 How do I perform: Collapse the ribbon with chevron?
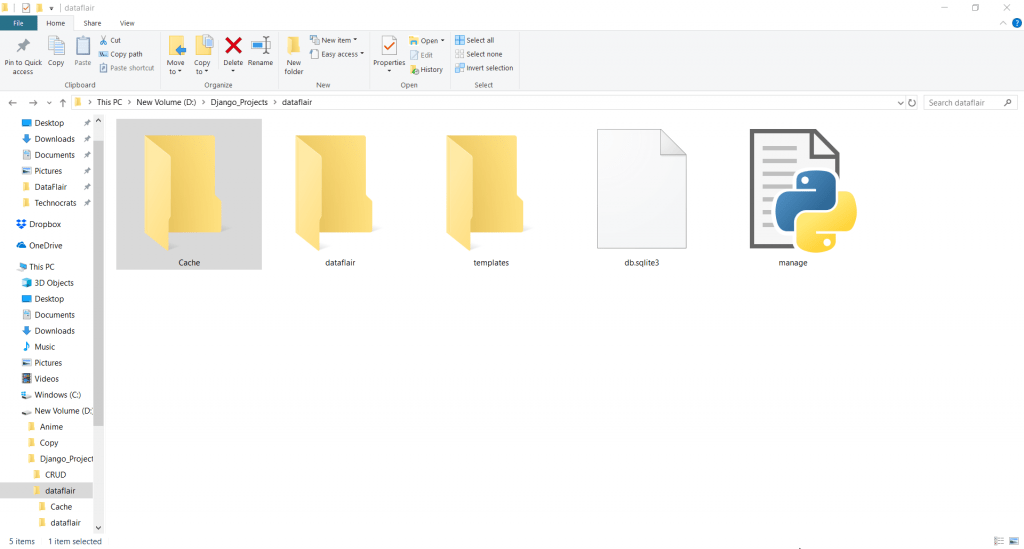tap(1003, 23)
